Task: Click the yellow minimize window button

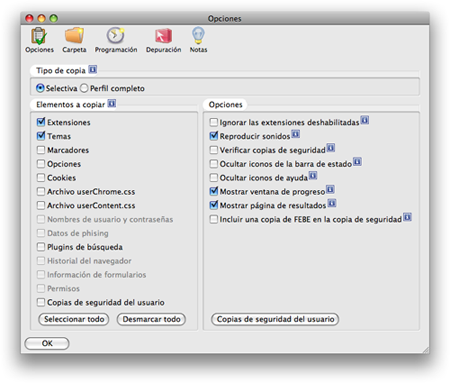Action: 42,18
